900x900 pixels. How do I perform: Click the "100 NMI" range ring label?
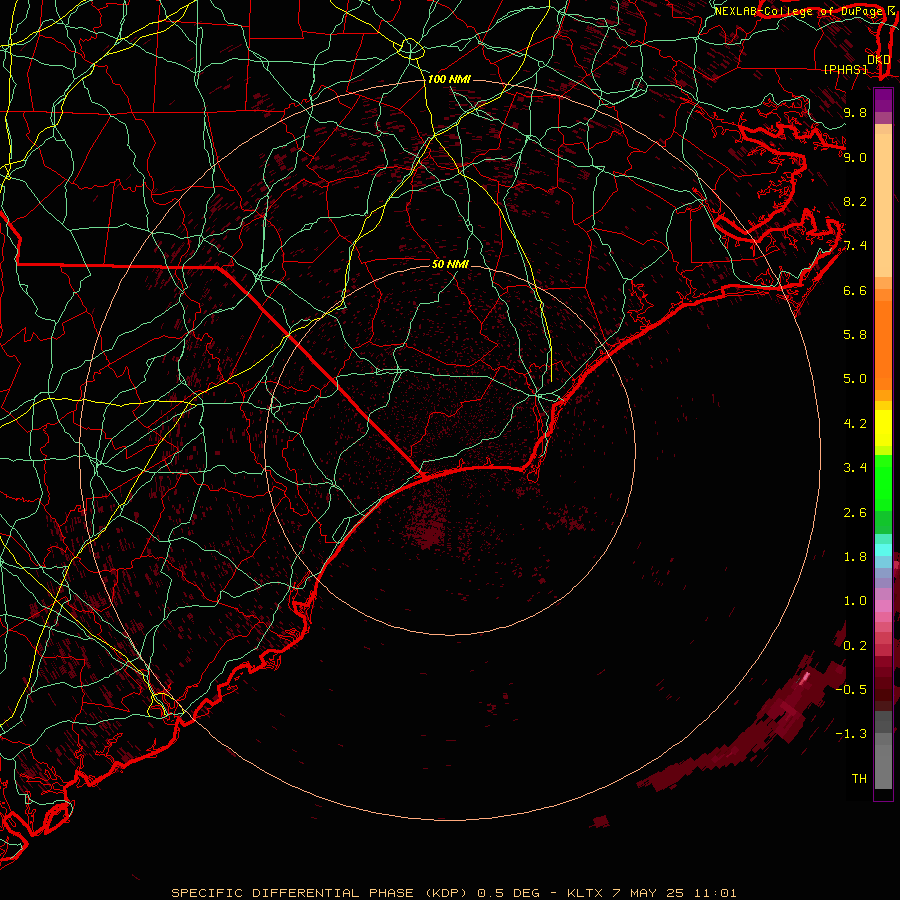tap(449, 79)
